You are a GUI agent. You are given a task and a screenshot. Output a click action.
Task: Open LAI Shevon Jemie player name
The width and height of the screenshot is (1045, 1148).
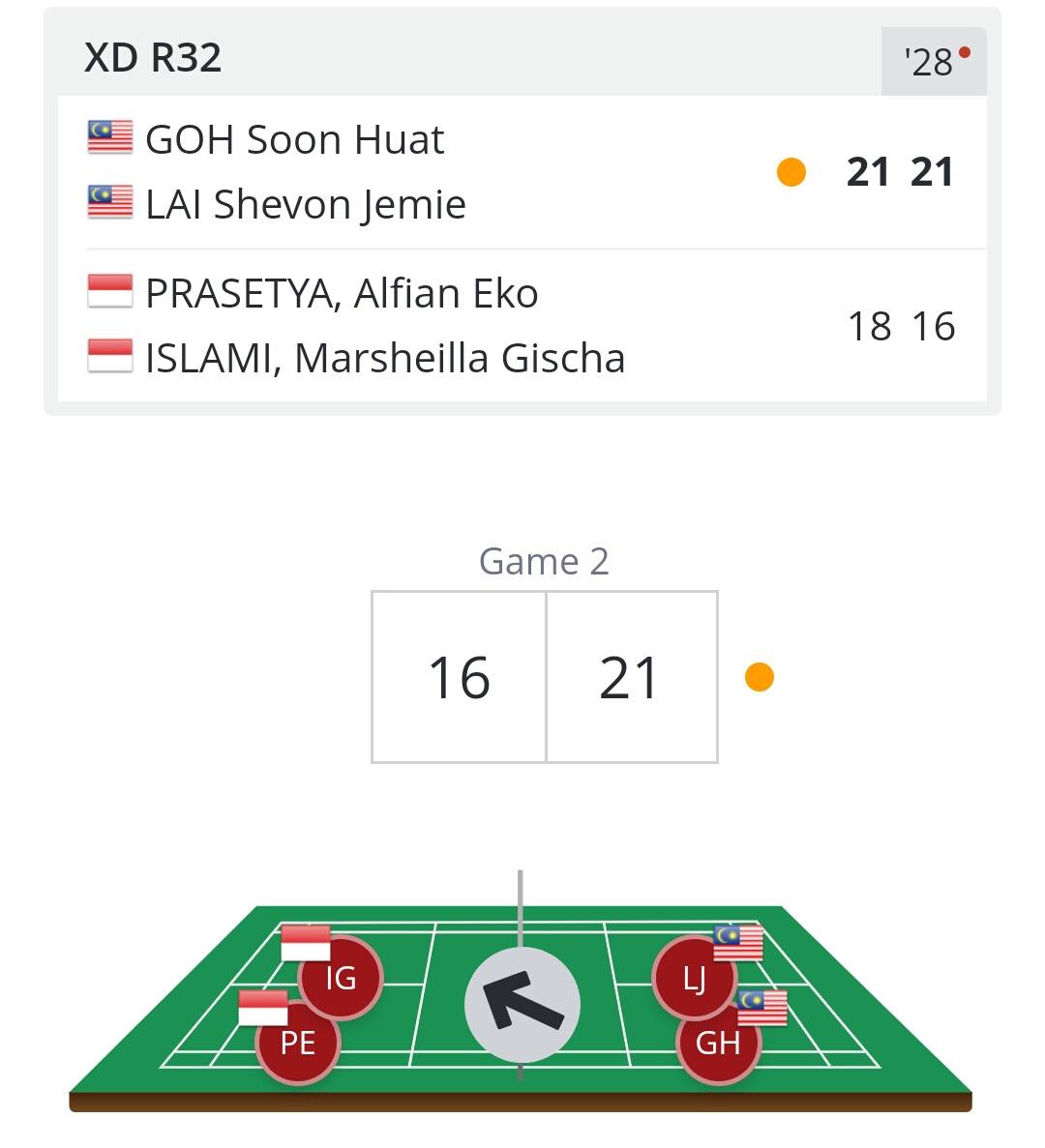coord(306,204)
